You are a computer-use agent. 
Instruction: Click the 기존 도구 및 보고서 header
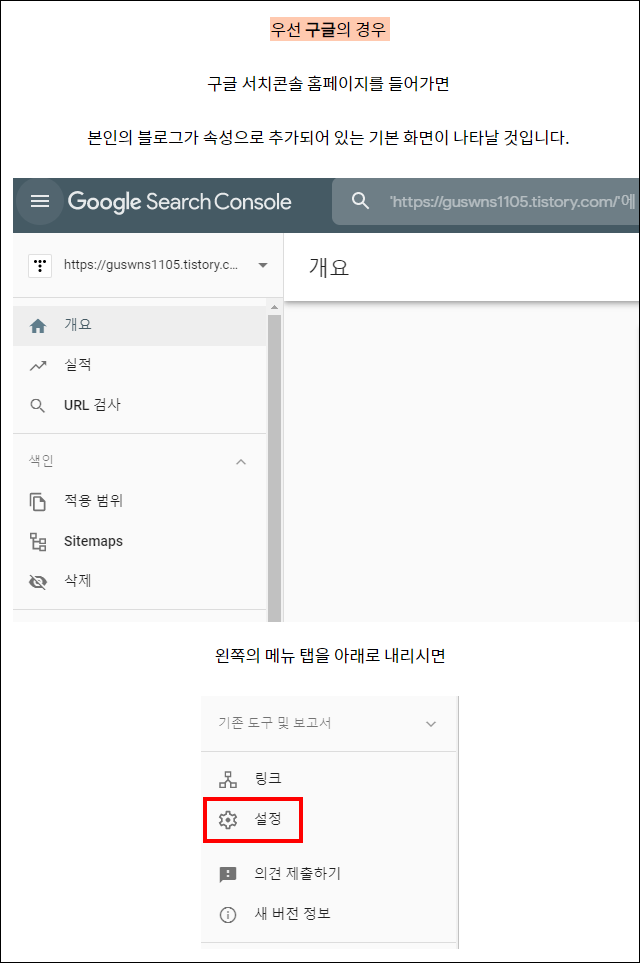275,723
